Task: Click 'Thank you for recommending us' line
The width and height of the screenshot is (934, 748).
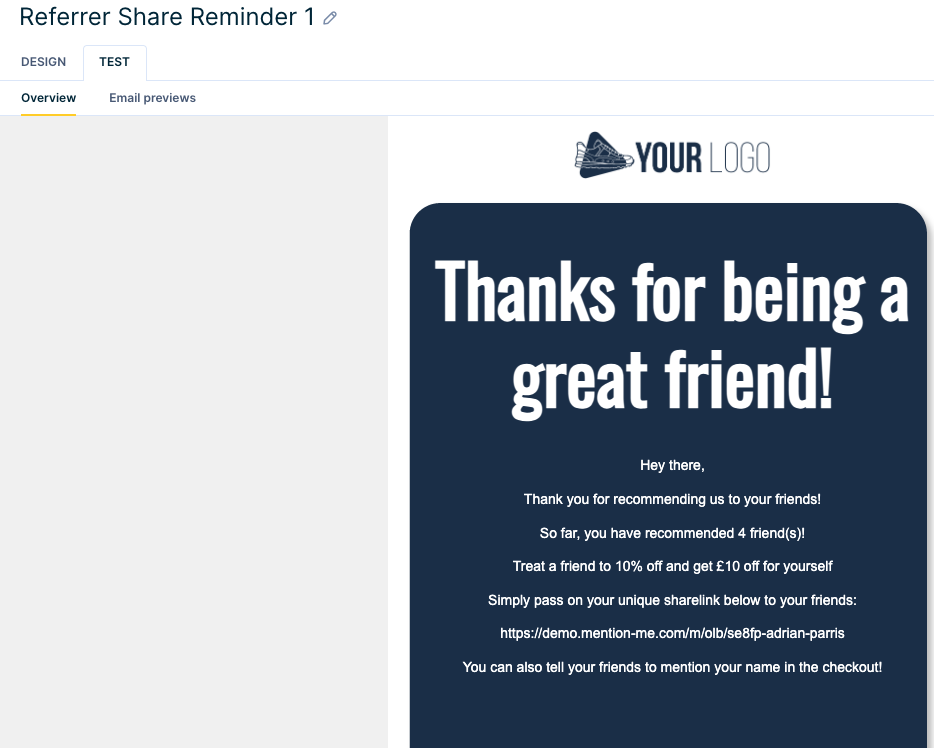Action: (x=672, y=499)
